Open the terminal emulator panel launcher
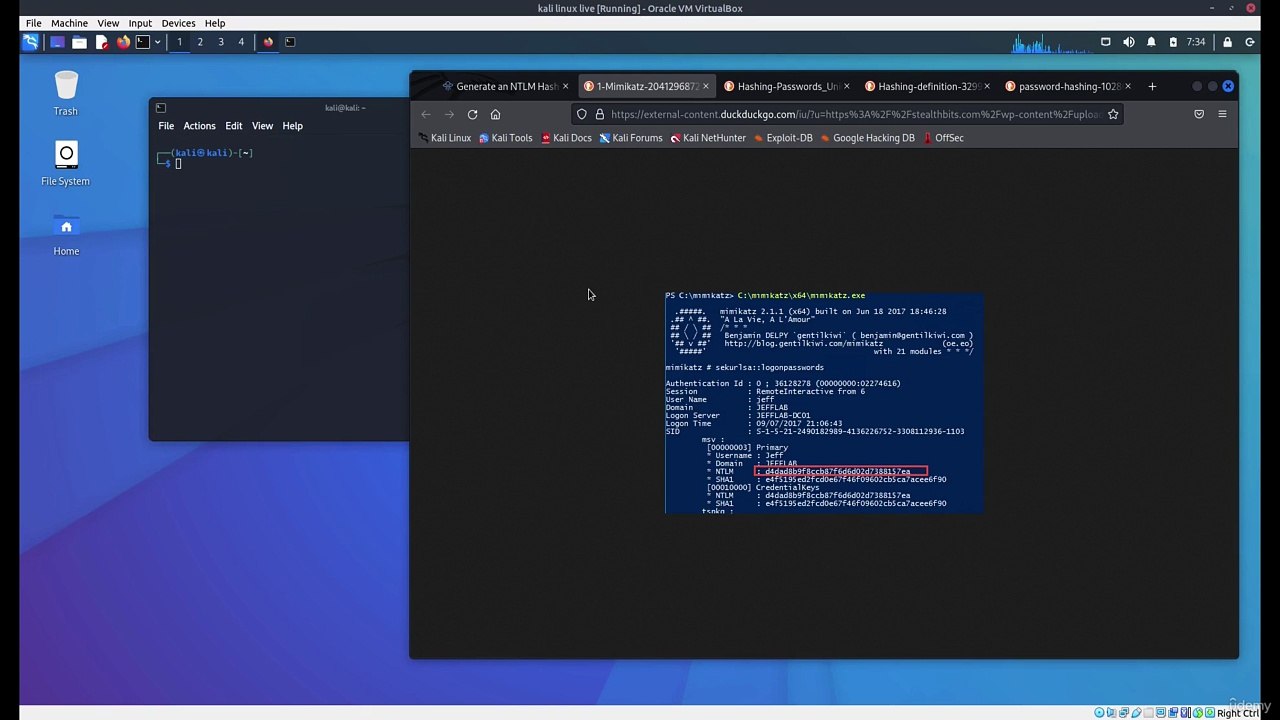 point(143,42)
